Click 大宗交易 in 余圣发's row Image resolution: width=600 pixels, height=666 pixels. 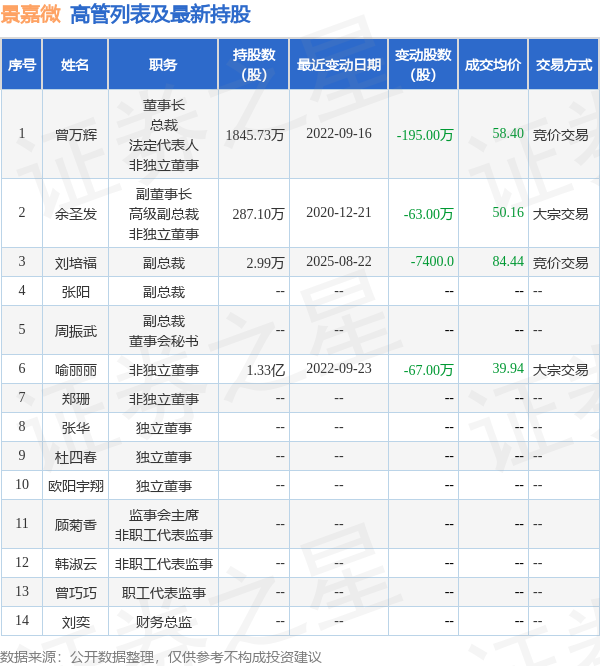click(x=561, y=214)
